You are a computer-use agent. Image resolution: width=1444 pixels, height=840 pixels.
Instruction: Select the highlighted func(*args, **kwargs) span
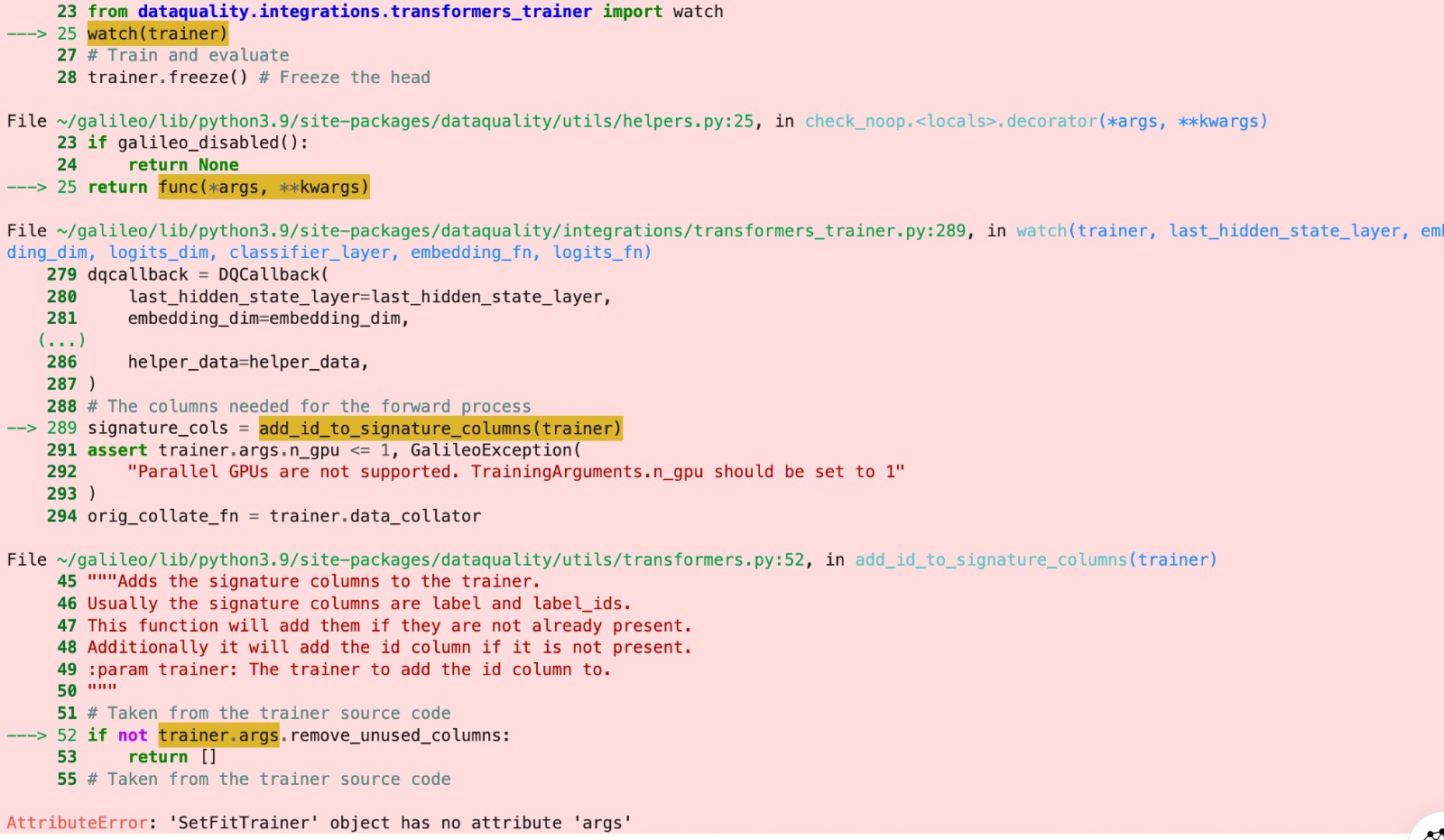[264, 187]
